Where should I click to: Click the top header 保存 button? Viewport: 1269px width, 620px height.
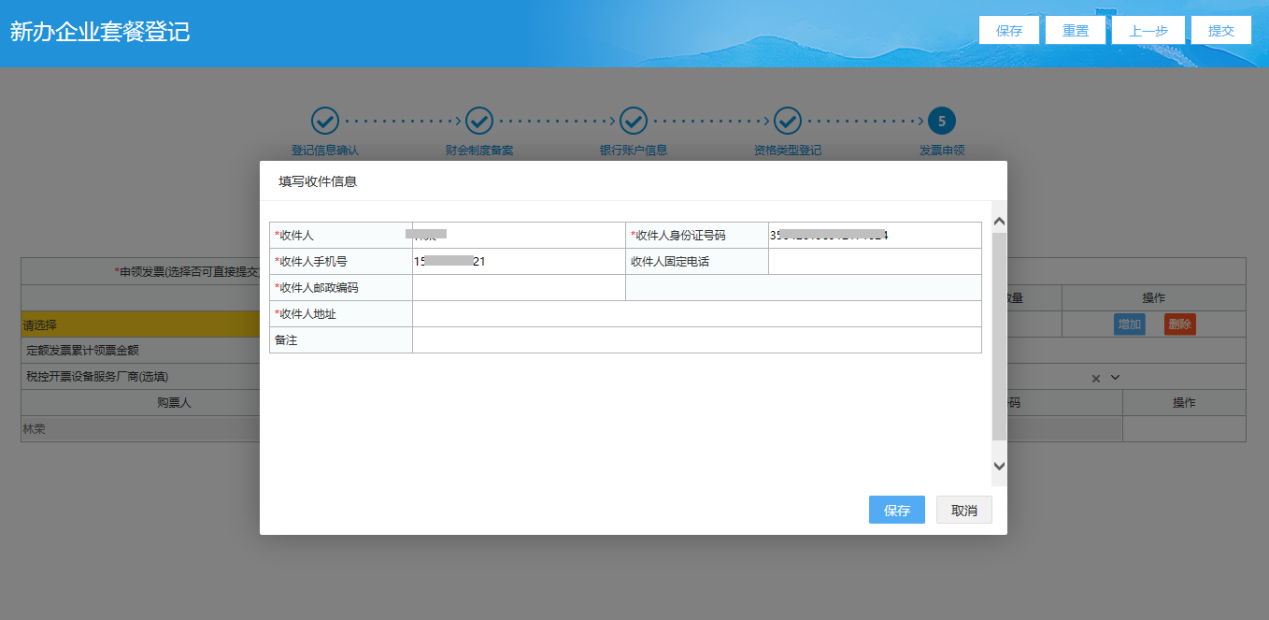click(x=1009, y=31)
